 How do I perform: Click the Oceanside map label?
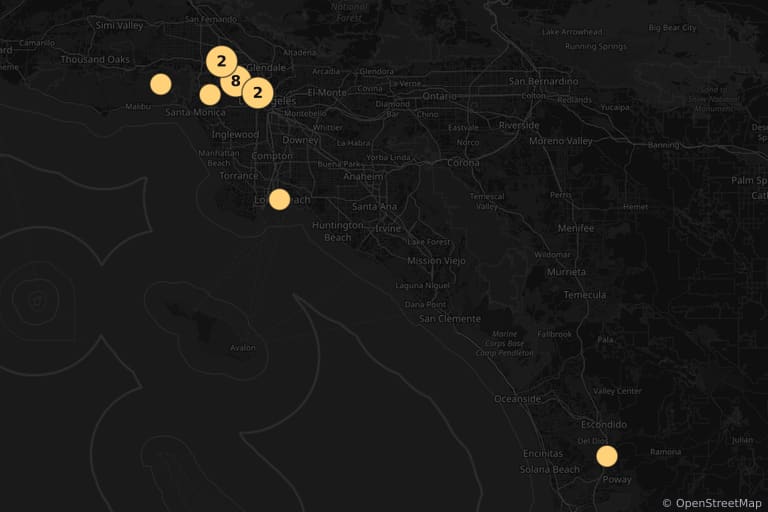[x=517, y=399]
